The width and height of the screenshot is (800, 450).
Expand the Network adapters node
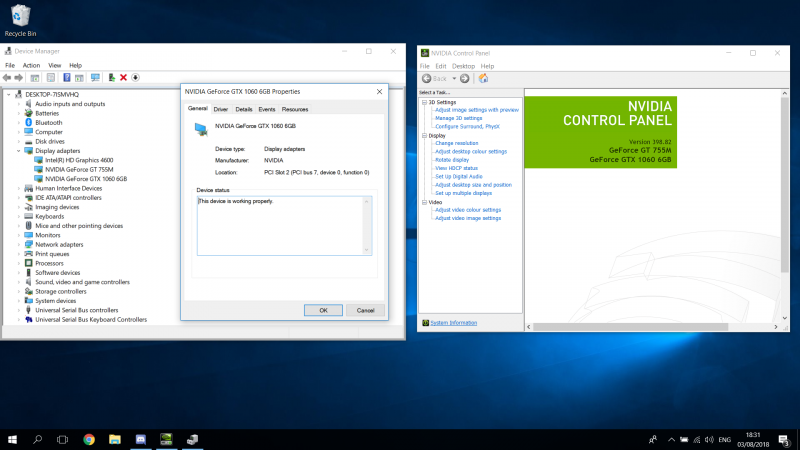pyautogui.click(x=19, y=244)
